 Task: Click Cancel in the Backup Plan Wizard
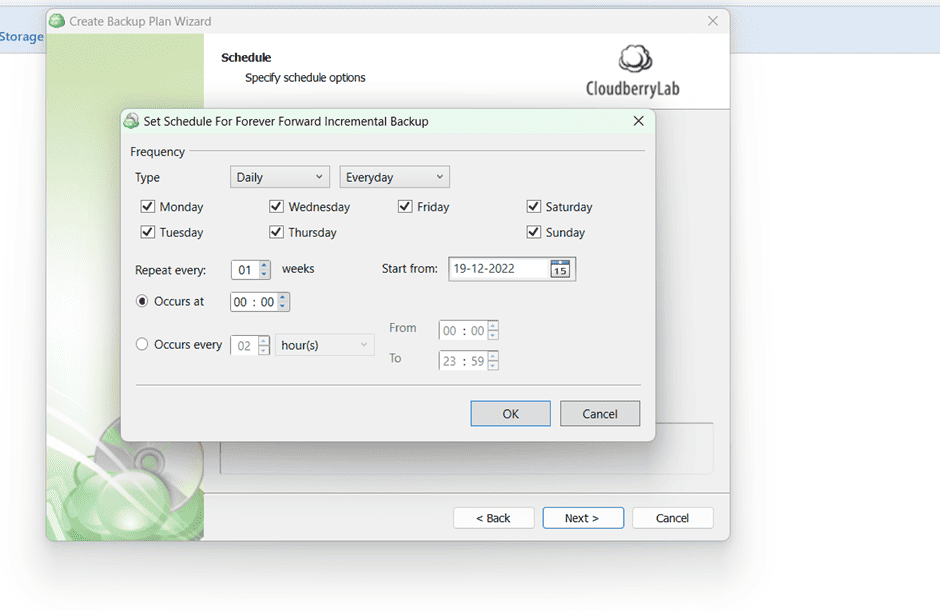672,518
